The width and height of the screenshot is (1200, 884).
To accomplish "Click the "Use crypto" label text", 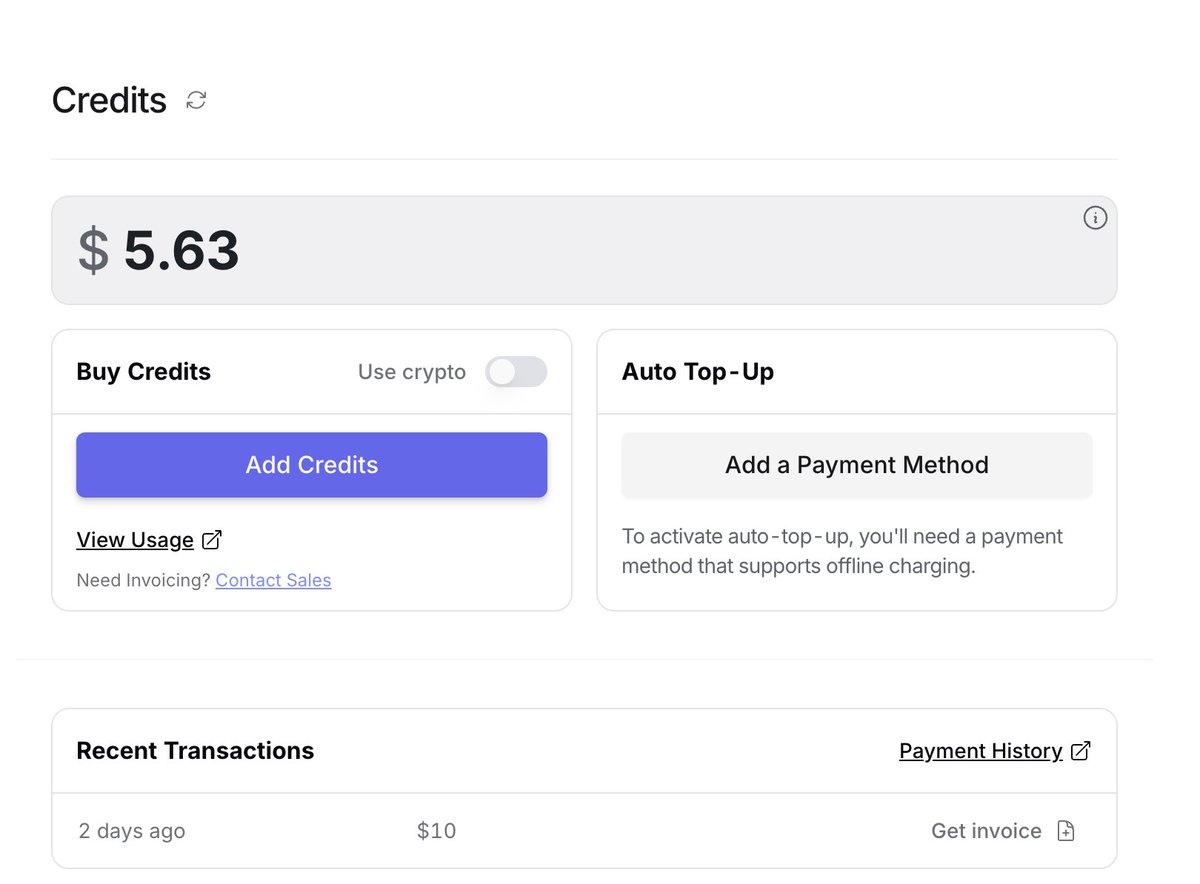I will click(x=412, y=372).
